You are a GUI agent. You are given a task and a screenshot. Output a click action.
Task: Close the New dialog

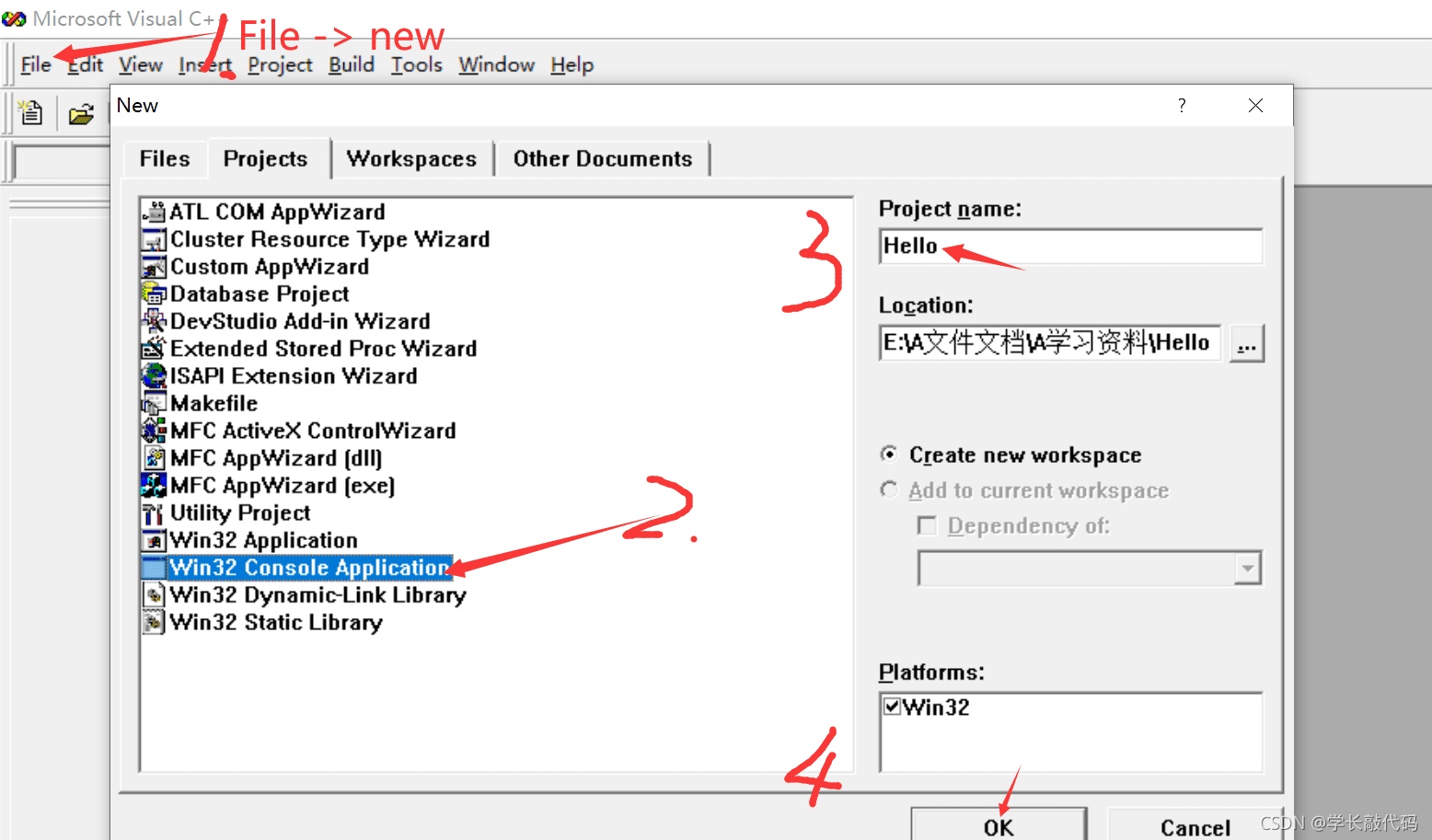[1255, 106]
